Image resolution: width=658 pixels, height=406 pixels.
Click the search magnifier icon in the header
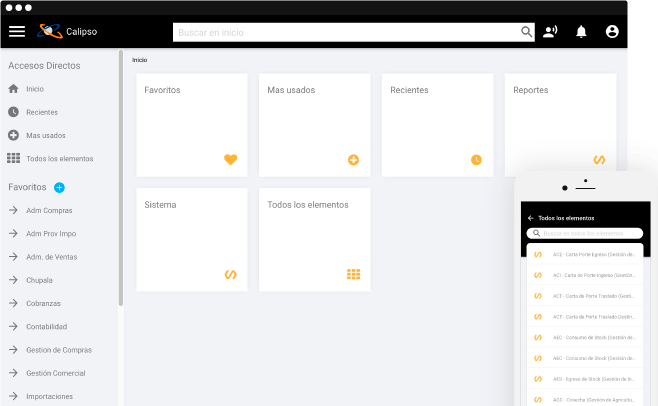(x=526, y=32)
